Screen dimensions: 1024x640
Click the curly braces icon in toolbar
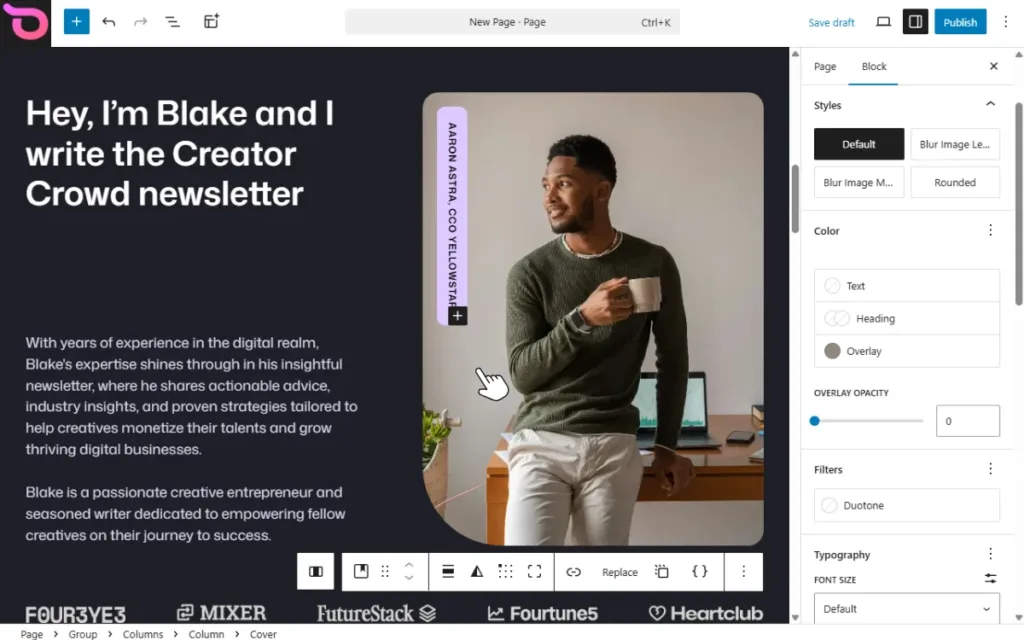point(700,572)
